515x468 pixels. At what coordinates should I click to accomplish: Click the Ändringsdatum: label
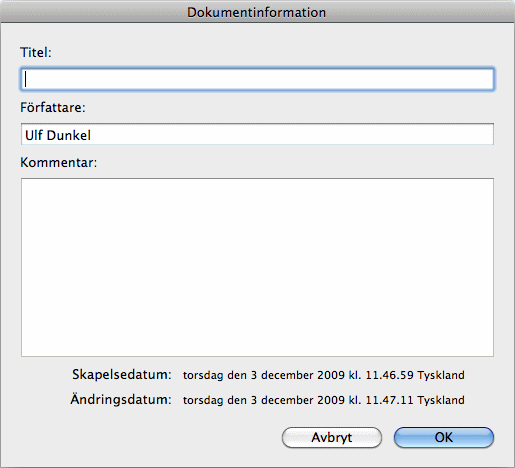pos(121,399)
